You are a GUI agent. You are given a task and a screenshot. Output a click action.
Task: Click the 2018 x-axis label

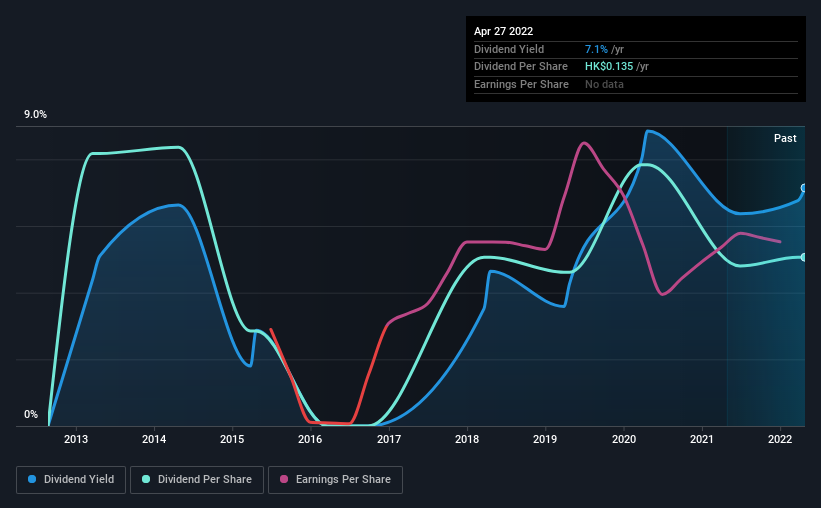(467, 439)
